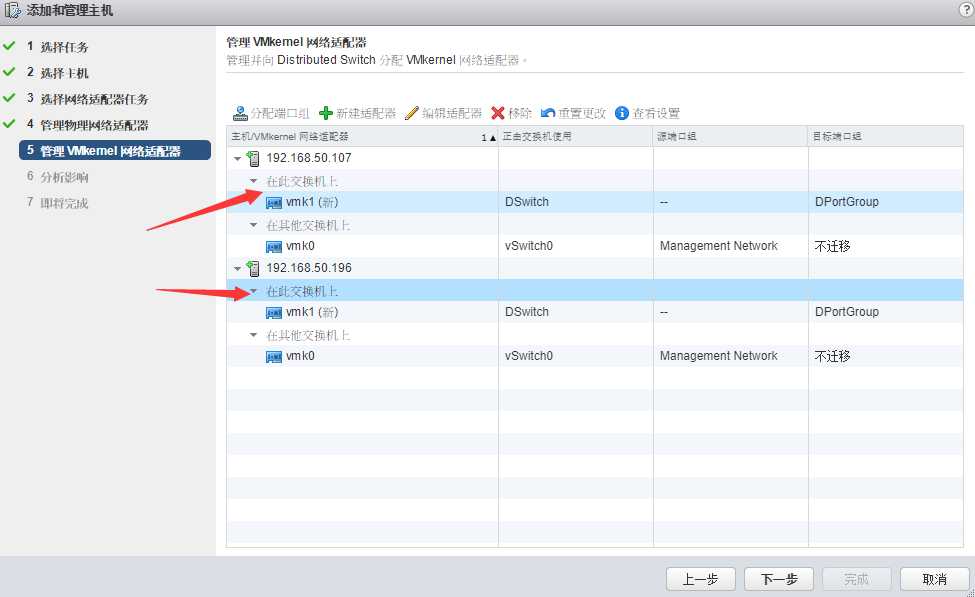Image resolution: width=975 pixels, height=597 pixels.
Task: Click vSwitch0 cell in 192.168.50.107 vmk0 row
Action: pos(529,246)
